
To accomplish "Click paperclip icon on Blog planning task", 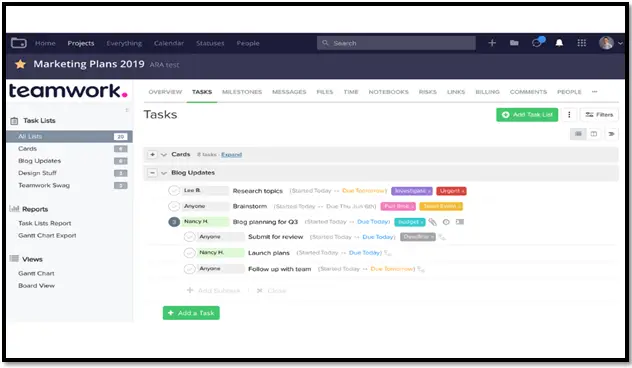I will coord(432,222).
